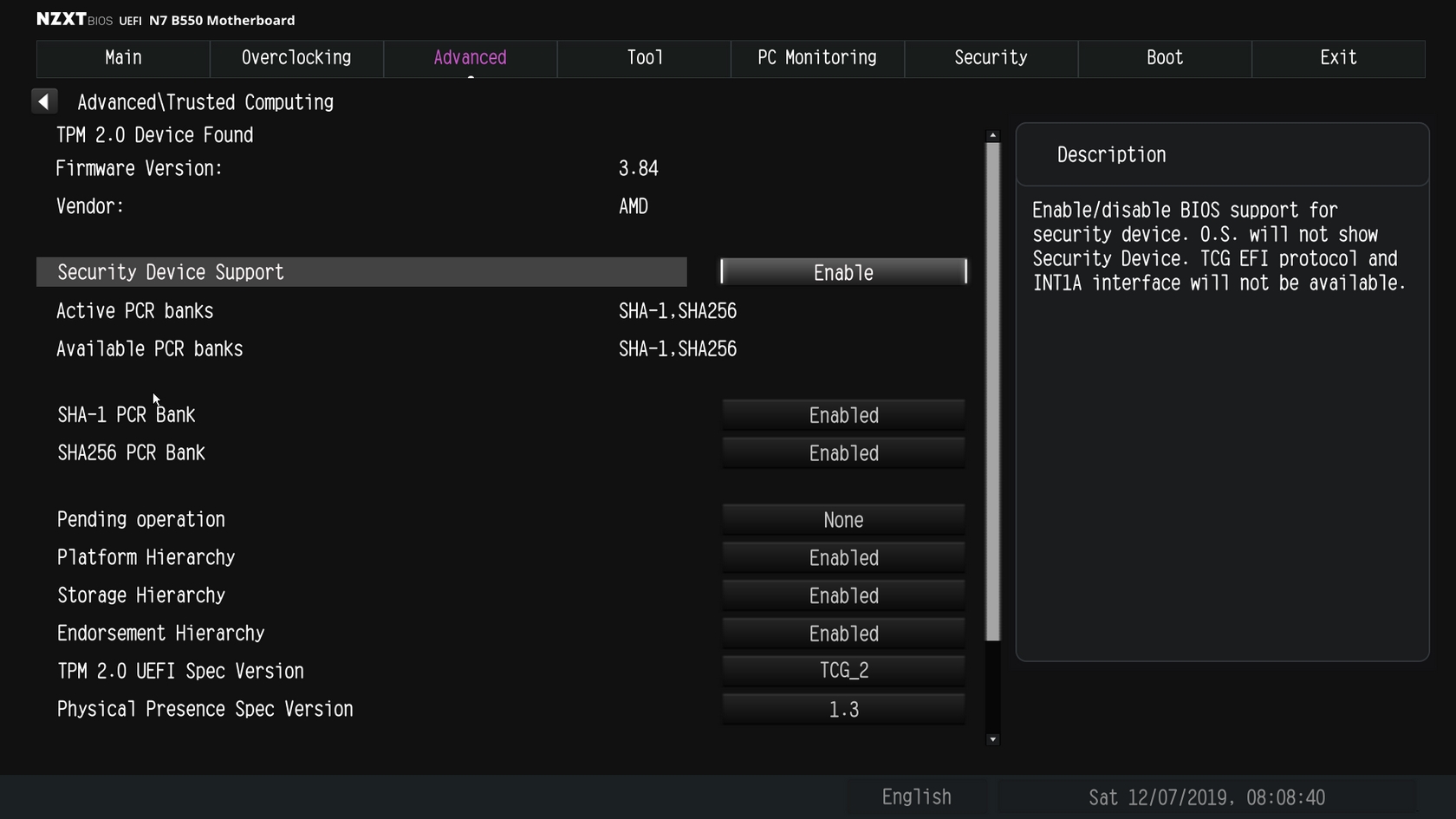1456x819 pixels.
Task: Click Vendor value AMD
Action: point(634,206)
